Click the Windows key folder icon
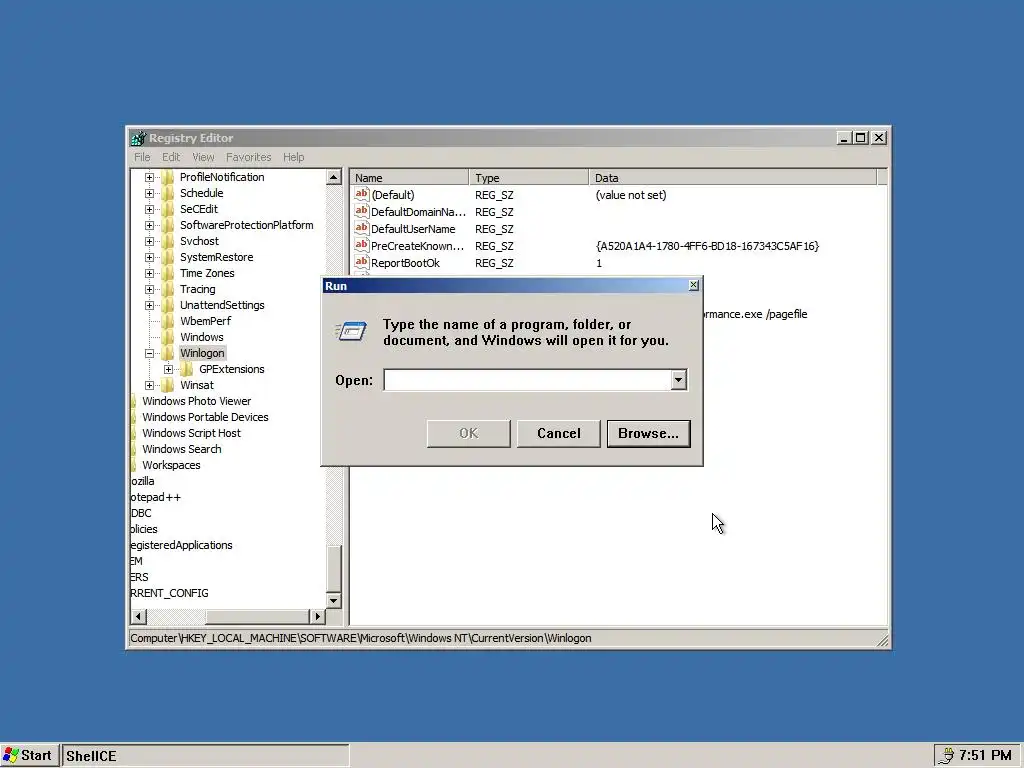1024x768 pixels. pyautogui.click(x=168, y=337)
